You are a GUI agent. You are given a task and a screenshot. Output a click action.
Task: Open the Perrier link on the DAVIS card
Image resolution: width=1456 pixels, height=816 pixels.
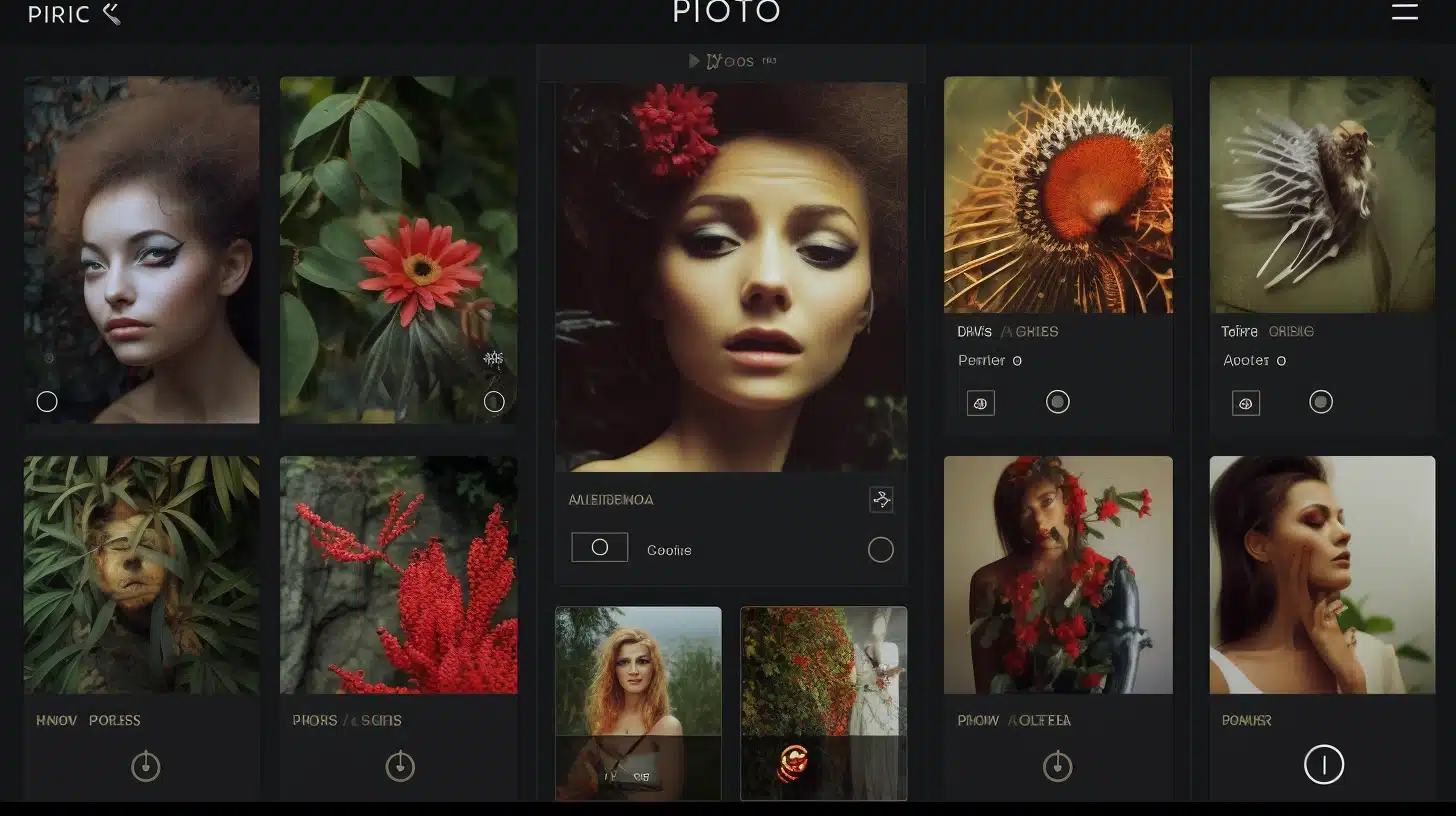pyautogui.click(x=983, y=360)
